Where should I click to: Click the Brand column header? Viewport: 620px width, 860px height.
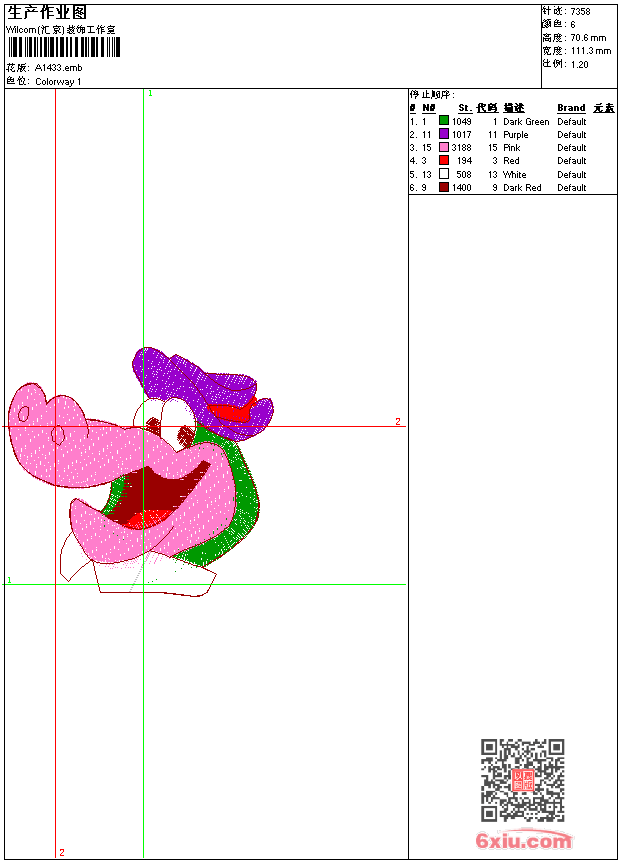point(571,108)
